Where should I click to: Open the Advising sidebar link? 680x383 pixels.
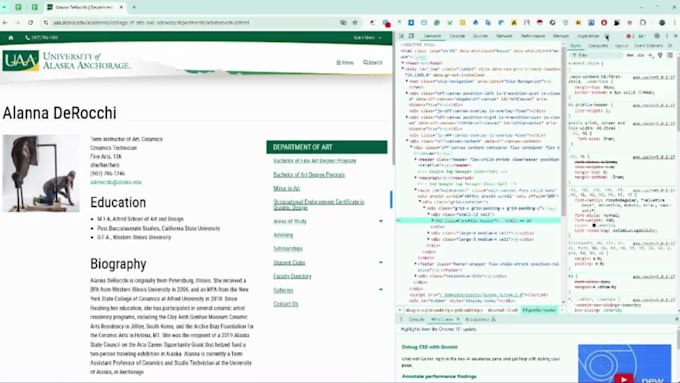(x=283, y=235)
